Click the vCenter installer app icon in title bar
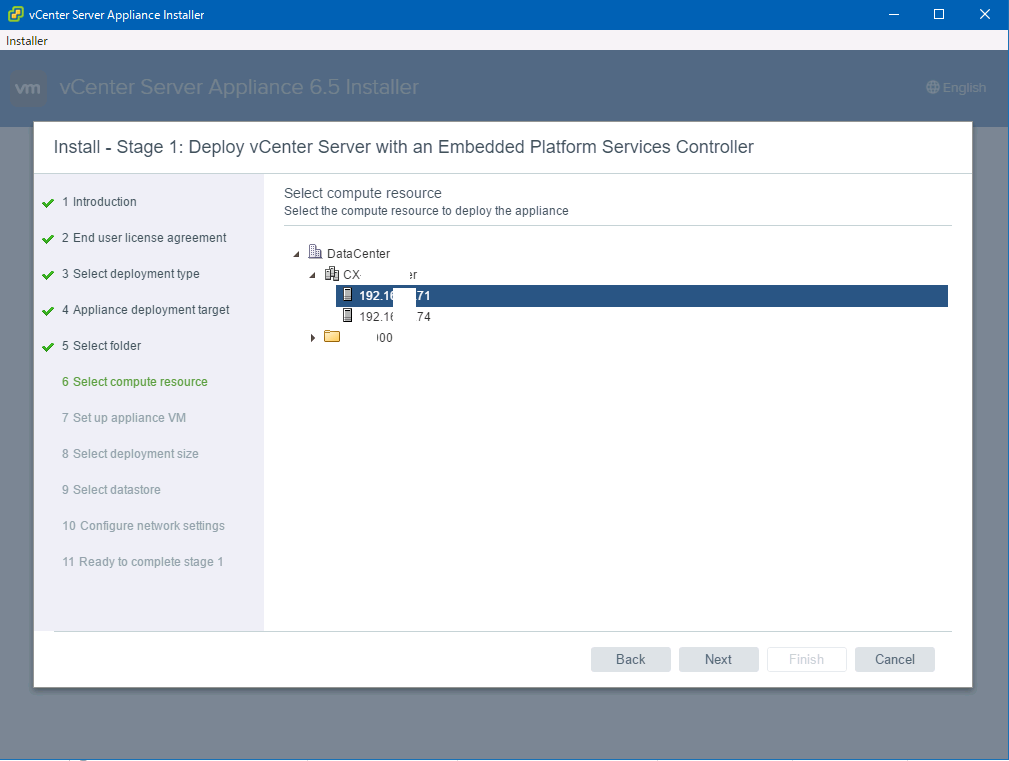This screenshot has width=1009, height=761. (15, 14)
